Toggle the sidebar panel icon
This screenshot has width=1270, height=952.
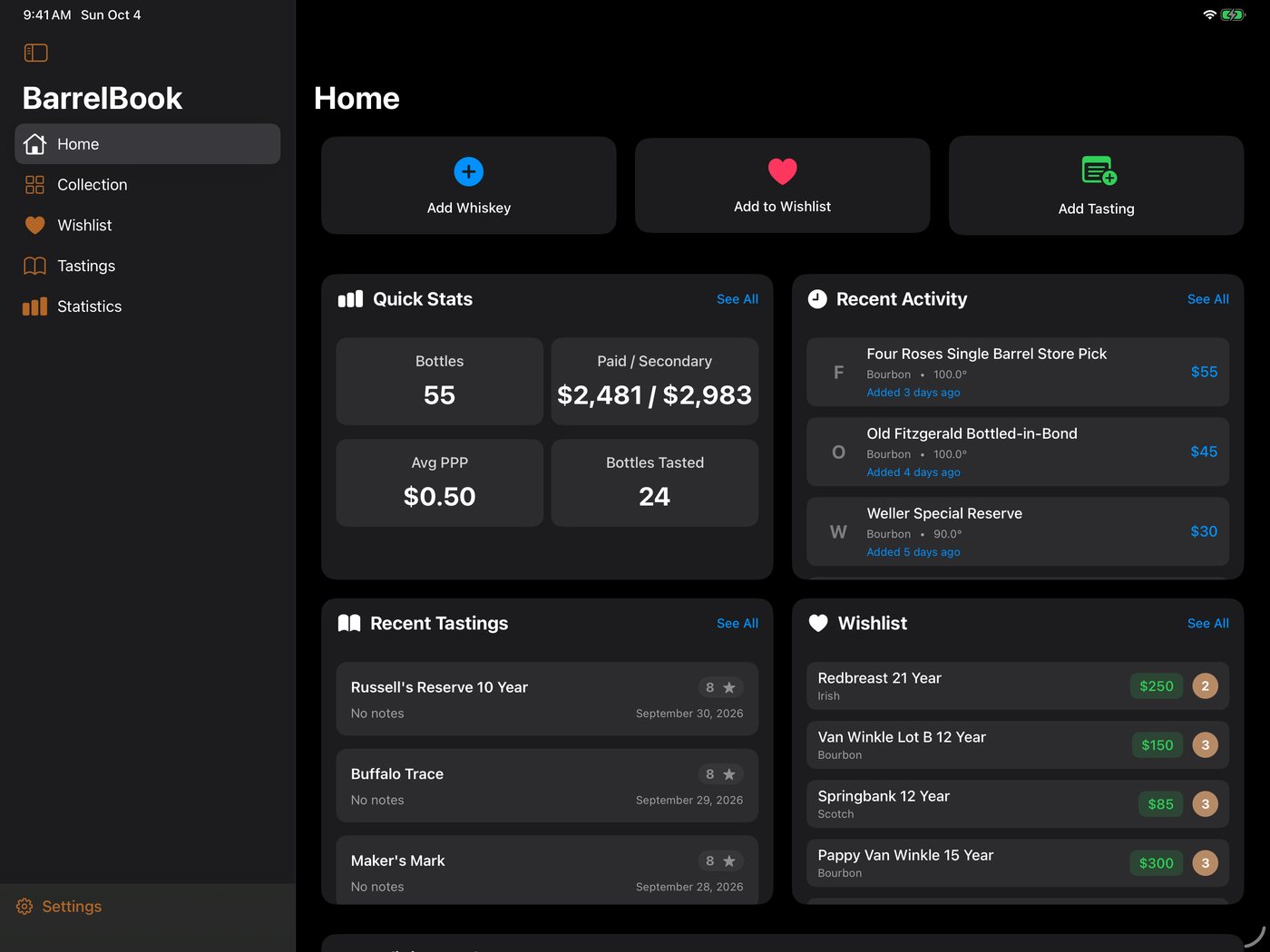[35, 53]
